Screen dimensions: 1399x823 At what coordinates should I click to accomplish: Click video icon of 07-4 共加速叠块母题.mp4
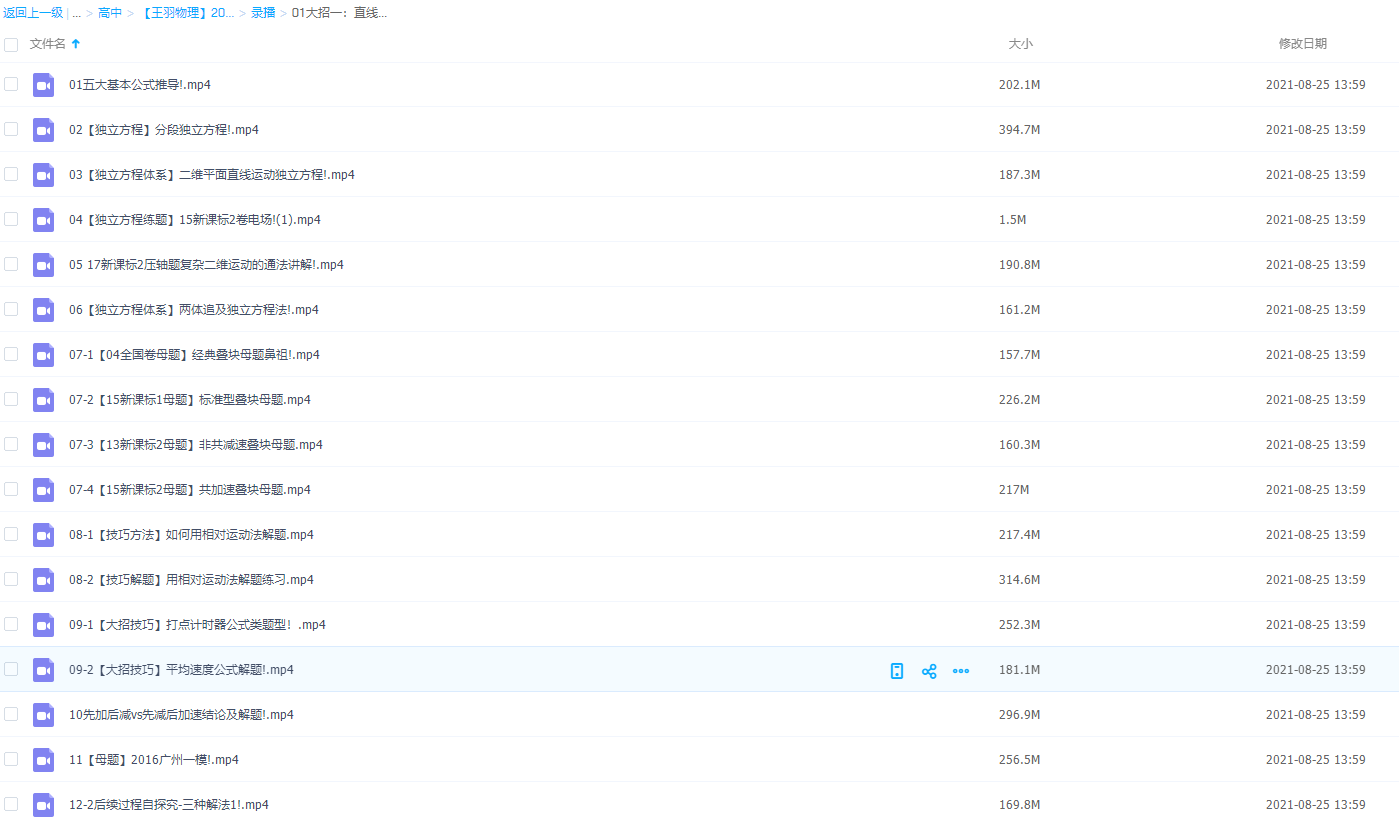pyautogui.click(x=43, y=490)
